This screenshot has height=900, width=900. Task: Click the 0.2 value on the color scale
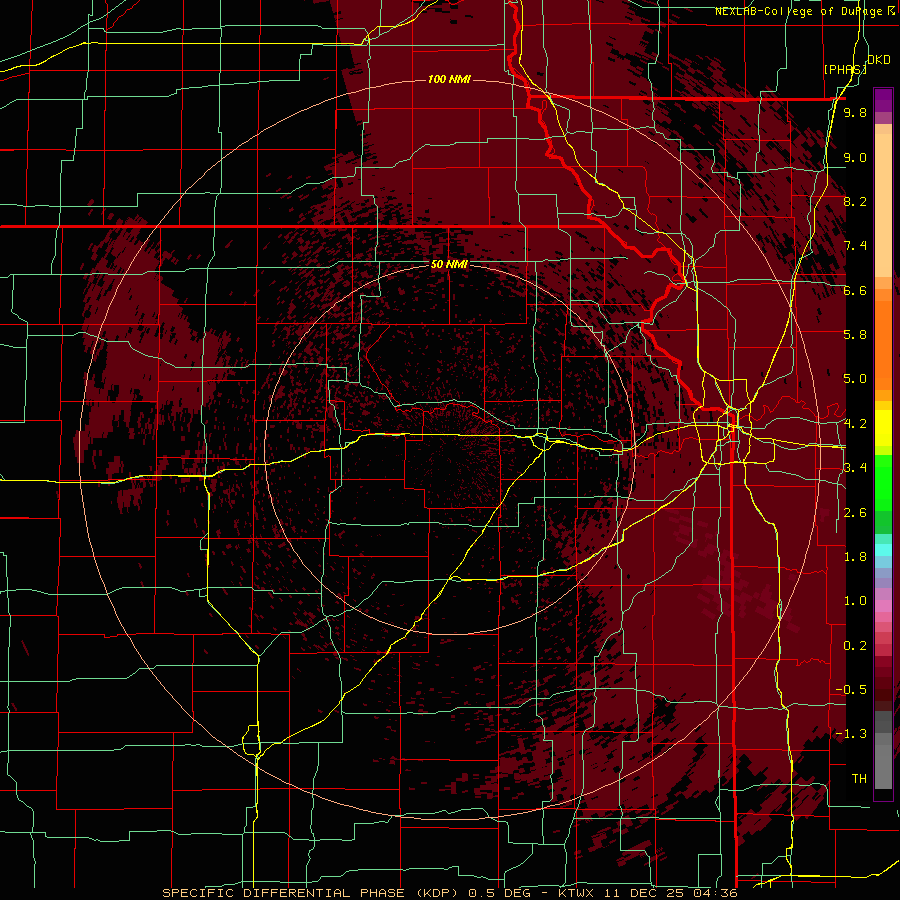coord(855,646)
